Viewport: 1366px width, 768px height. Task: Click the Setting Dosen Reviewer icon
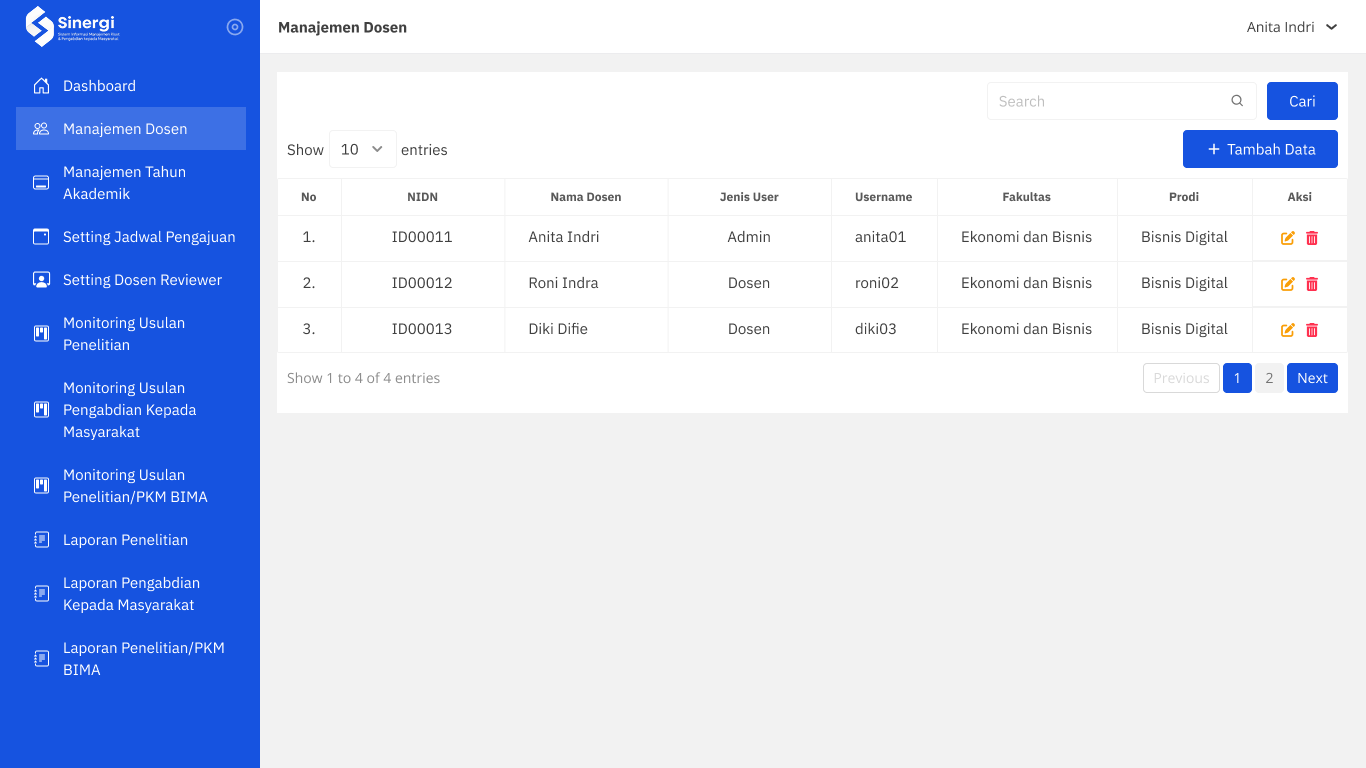click(41, 280)
